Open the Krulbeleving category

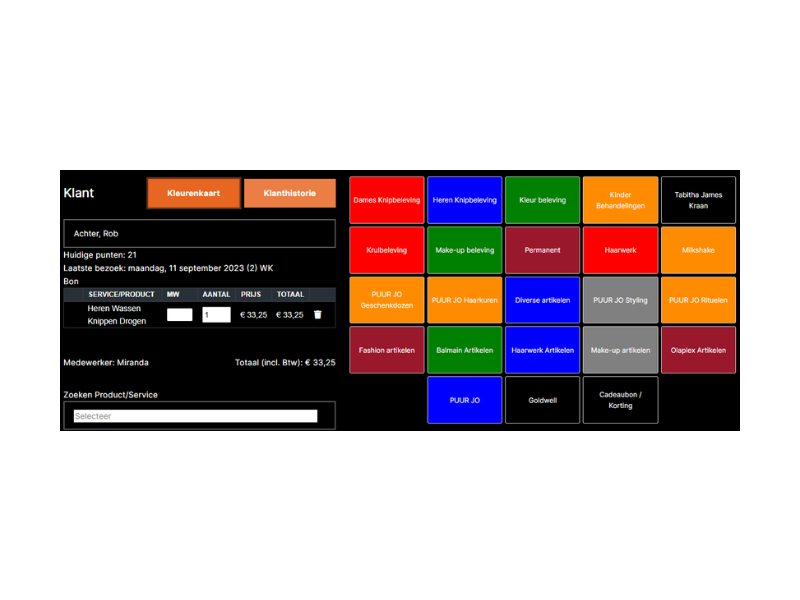pos(386,250)
